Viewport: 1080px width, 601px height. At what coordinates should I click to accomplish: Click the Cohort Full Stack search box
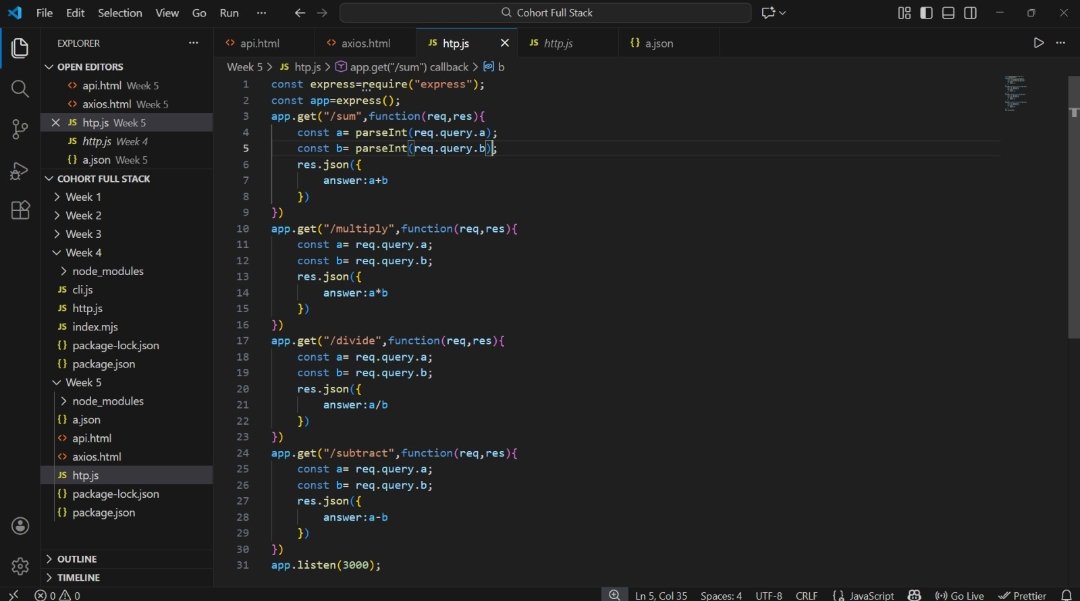(x=546, y=12)
